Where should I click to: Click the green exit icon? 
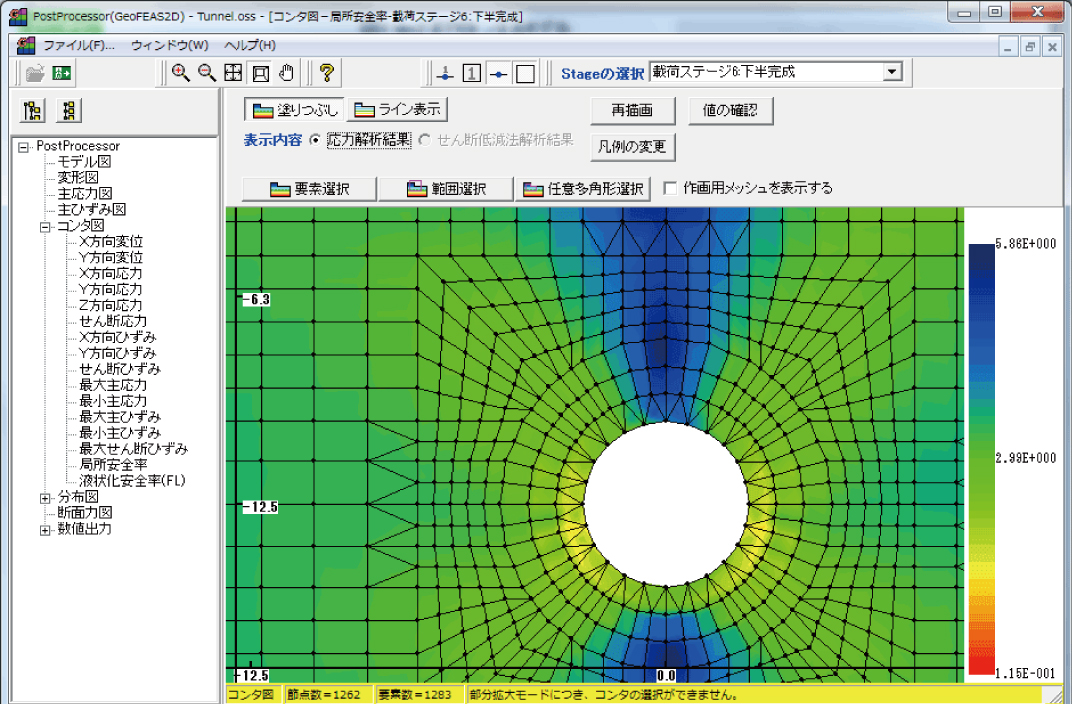click(x=62, y=72)
